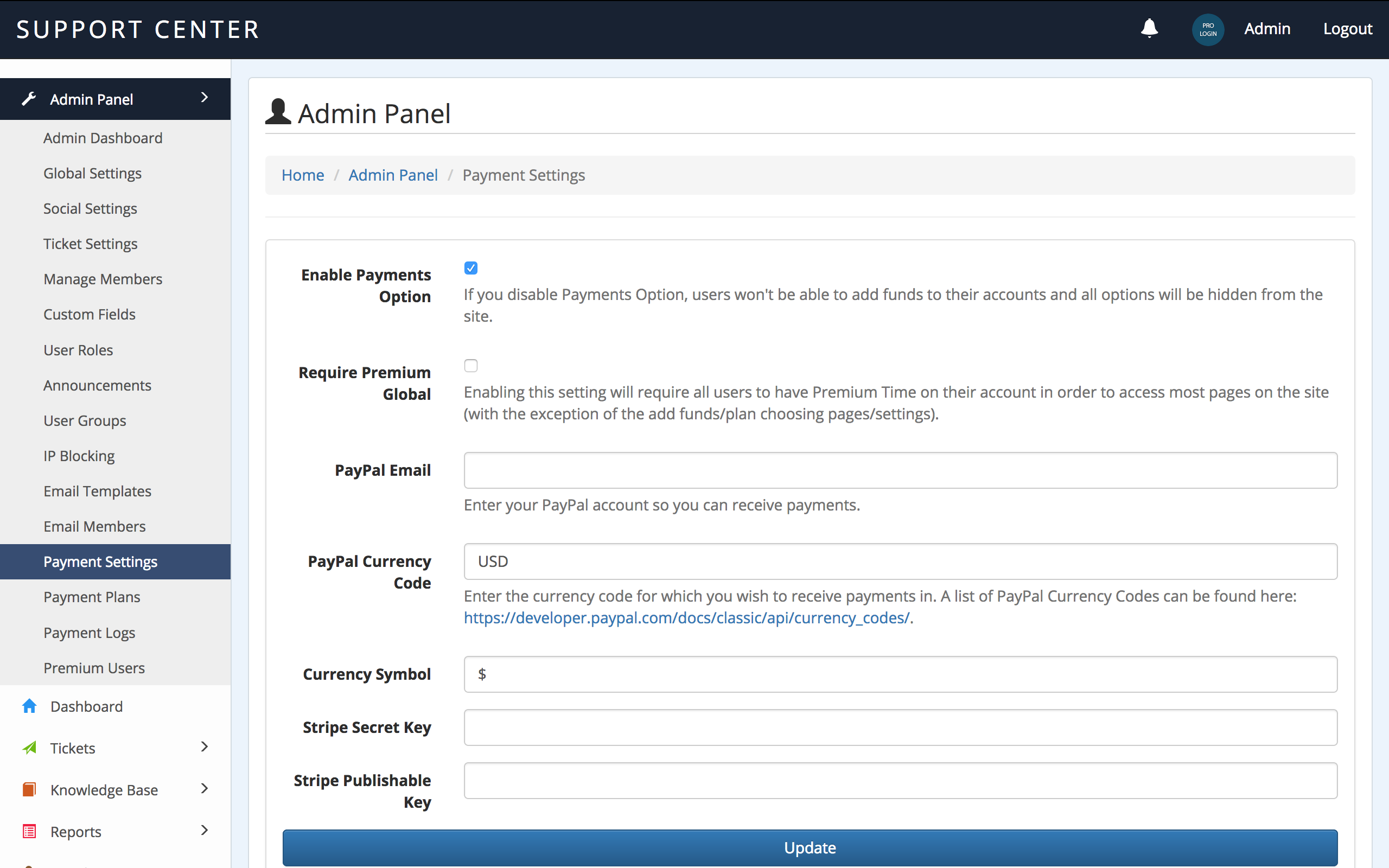
Task: Click the Pro Login avatar icon
Action: (1208, 29)
